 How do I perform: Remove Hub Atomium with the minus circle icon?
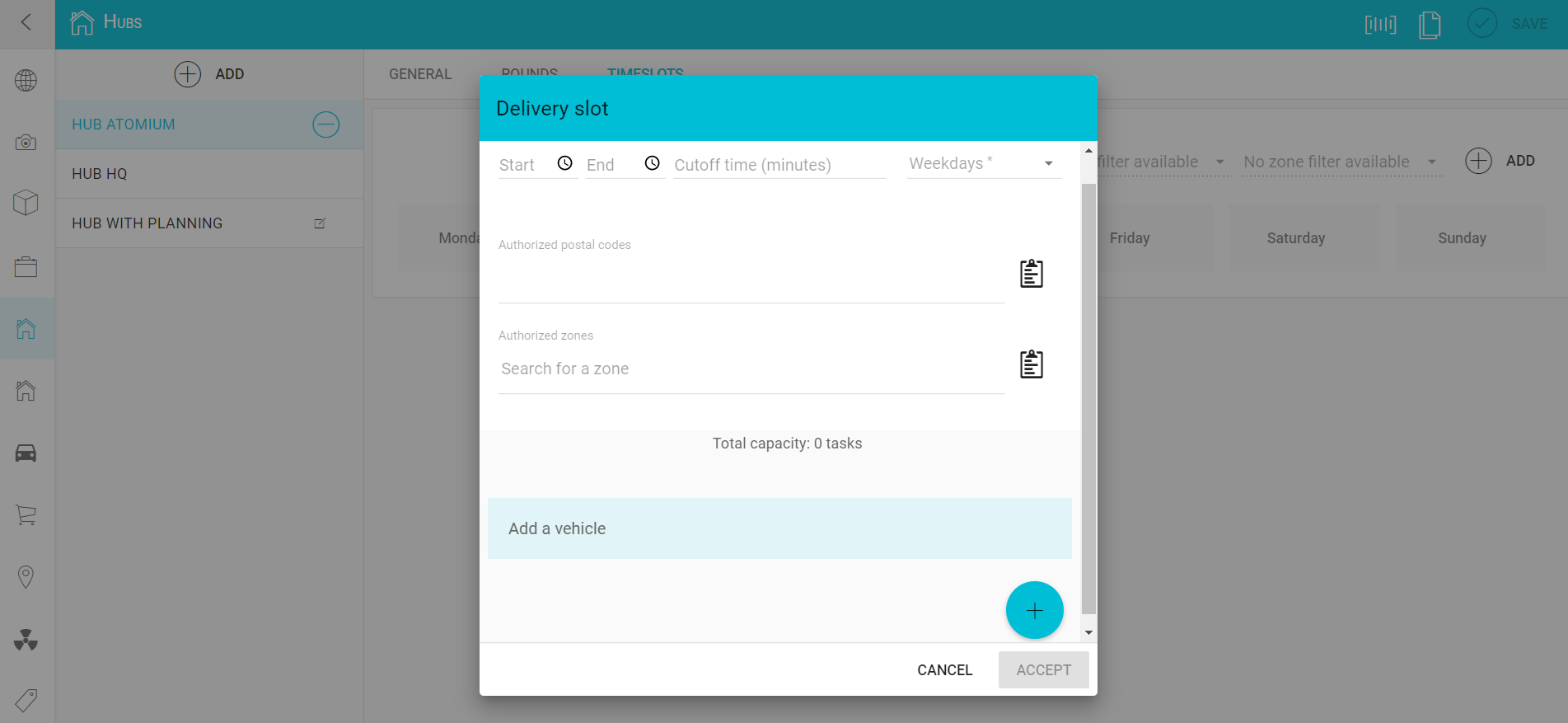326,124
